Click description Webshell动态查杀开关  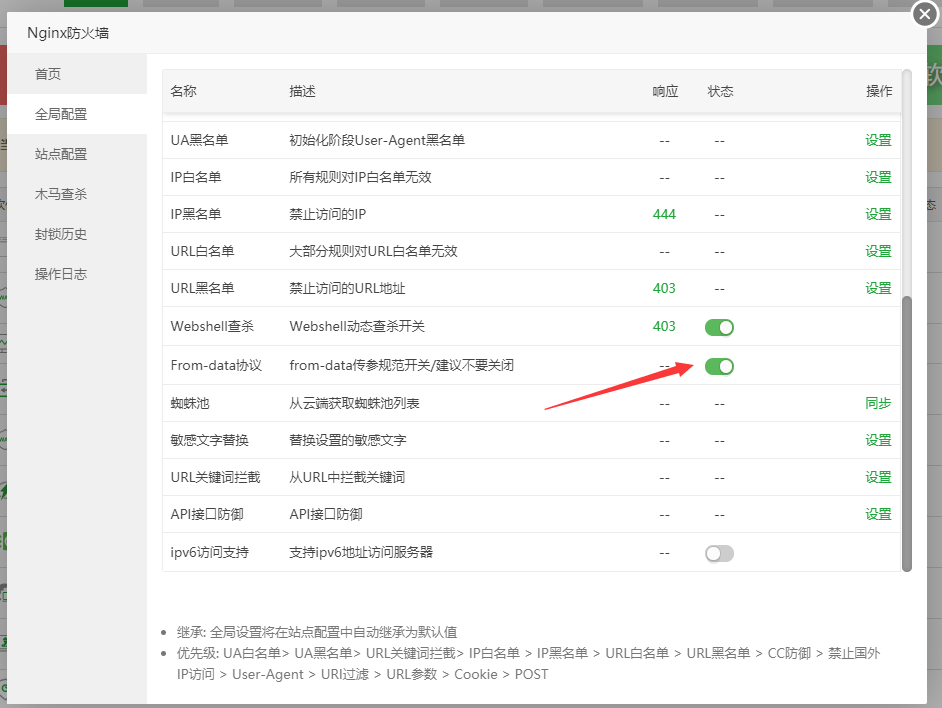click(357, 326)
